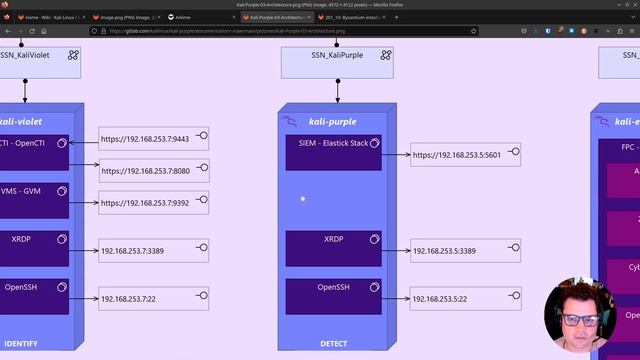This screenshot has height=360, width=640.
Task: Close the image.png tab
Action: coord(159,17)
